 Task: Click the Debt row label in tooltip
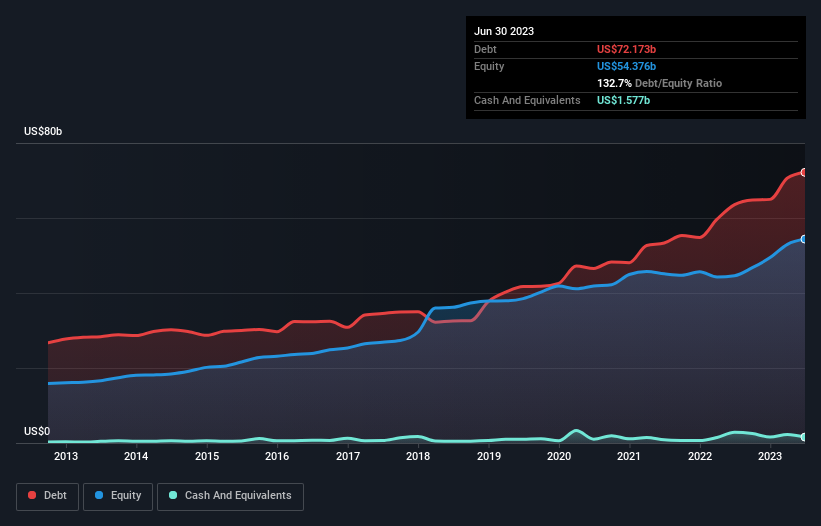[485, 49]
